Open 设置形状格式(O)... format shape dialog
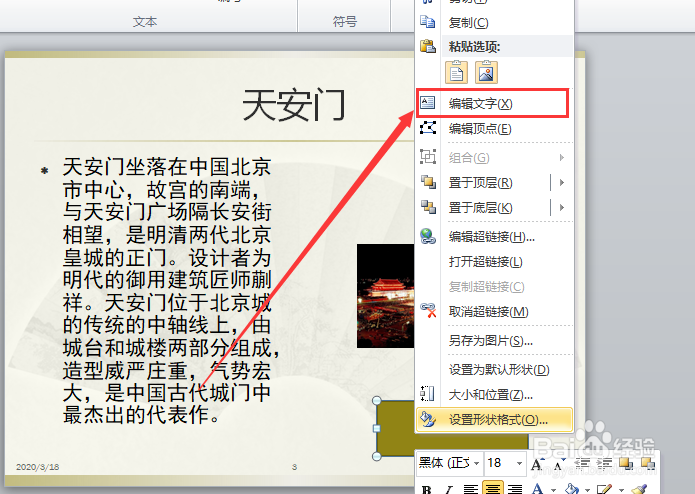This screenshot has height=494, width=695. point(494,420)
